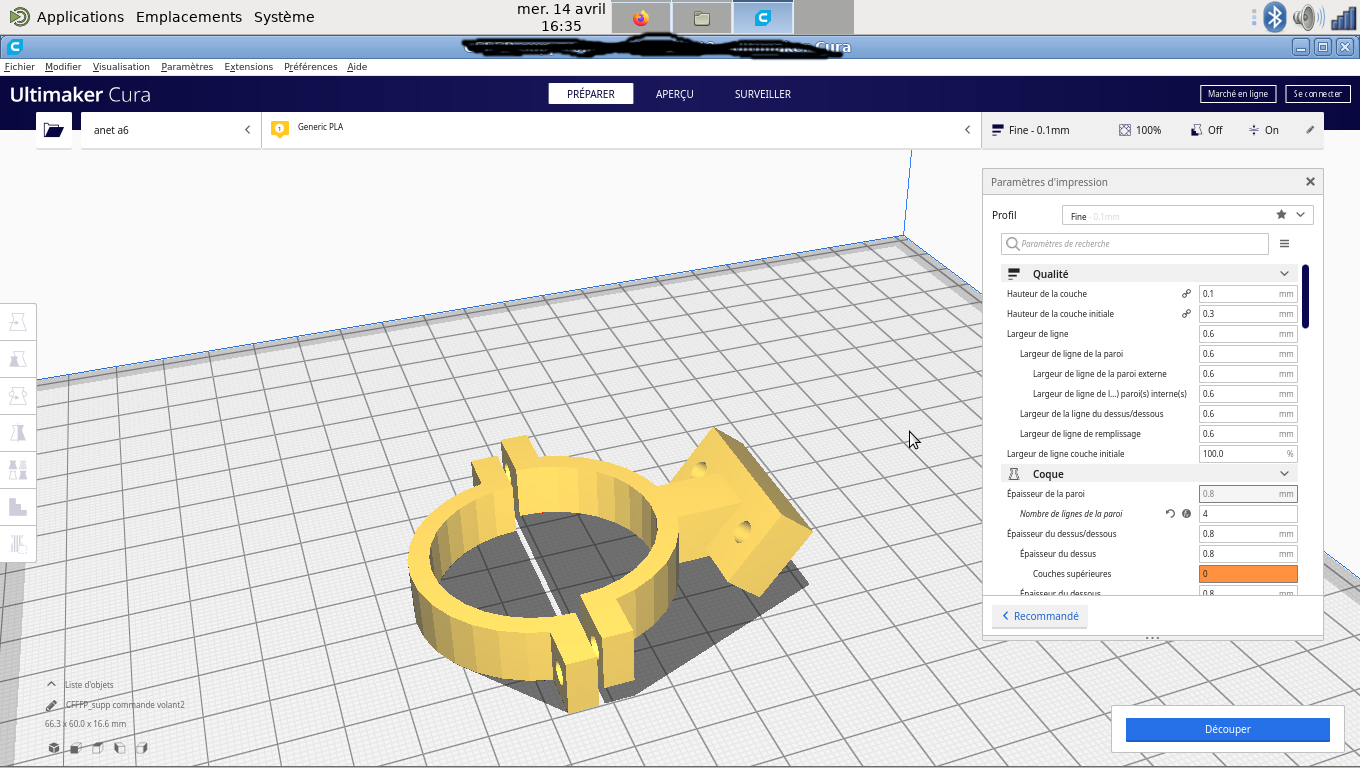Click link icon beside Hauteur de la couche initiale
Image resolution: width=1360 pixels, height=768 pixels.
click(x=1186, y=314)
